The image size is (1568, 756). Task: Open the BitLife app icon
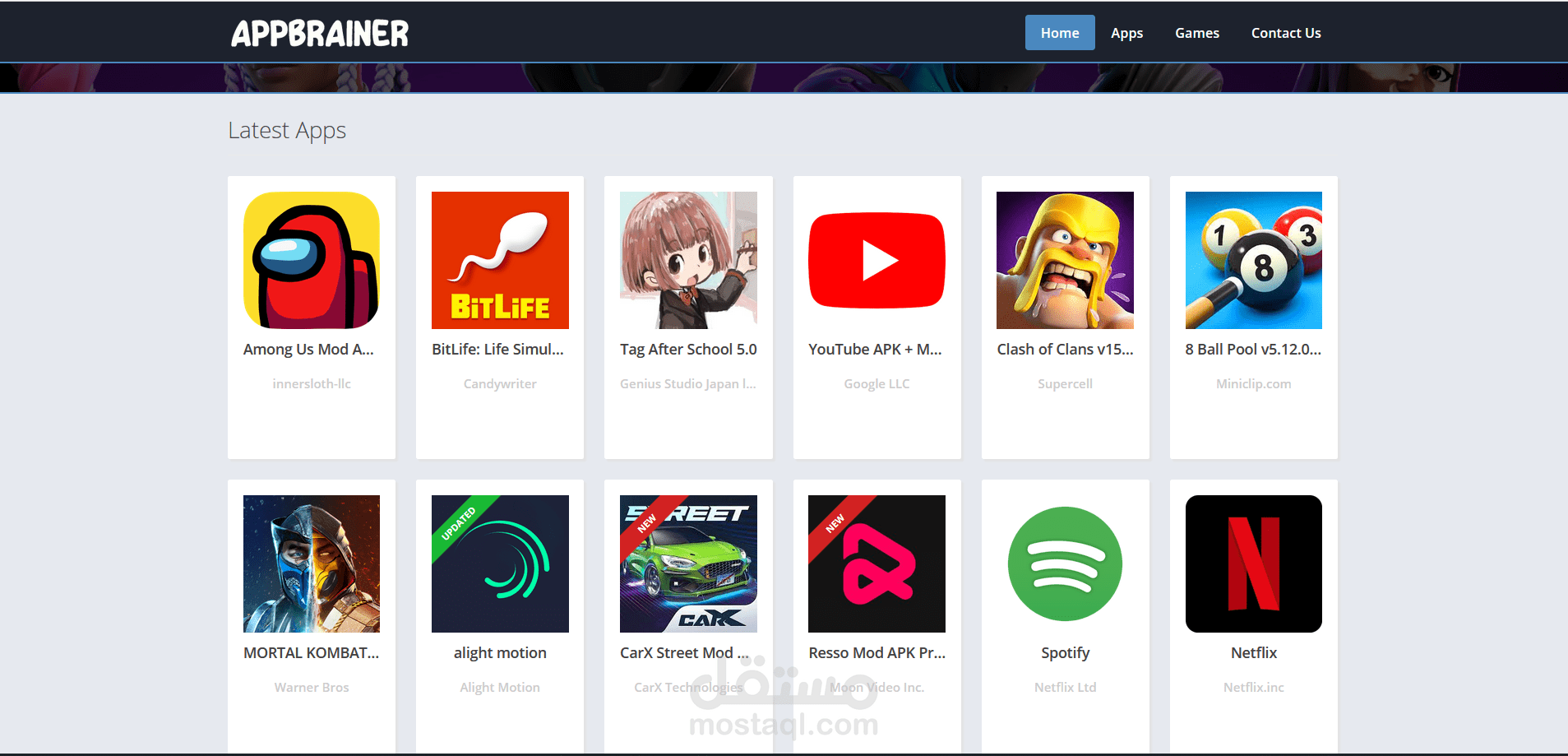500,260
